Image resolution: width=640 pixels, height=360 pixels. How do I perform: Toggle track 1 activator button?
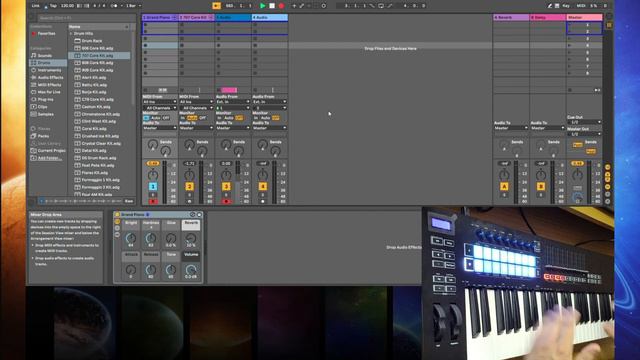point(153,187)
